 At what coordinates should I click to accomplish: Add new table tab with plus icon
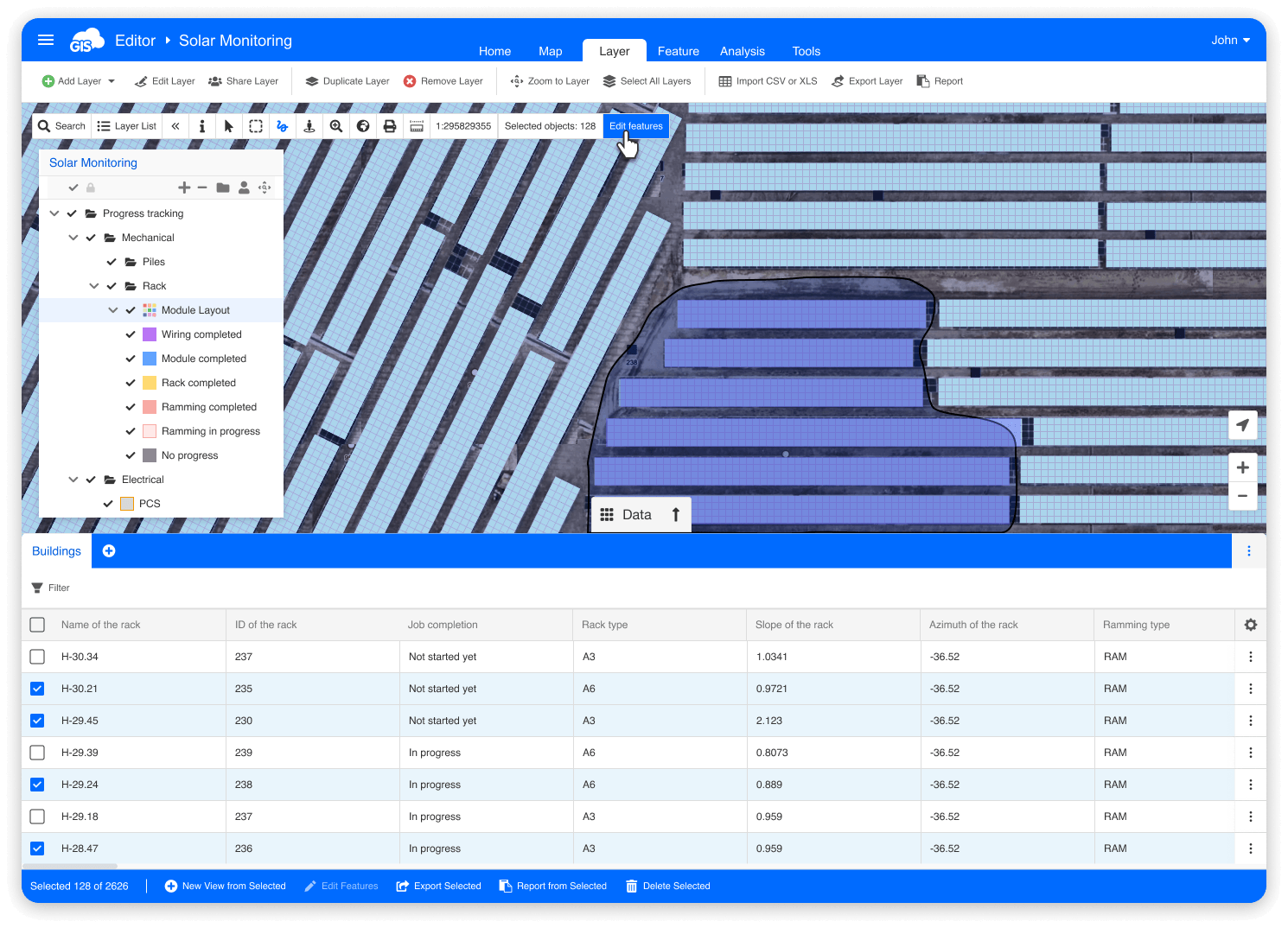[x=109, y=551]
